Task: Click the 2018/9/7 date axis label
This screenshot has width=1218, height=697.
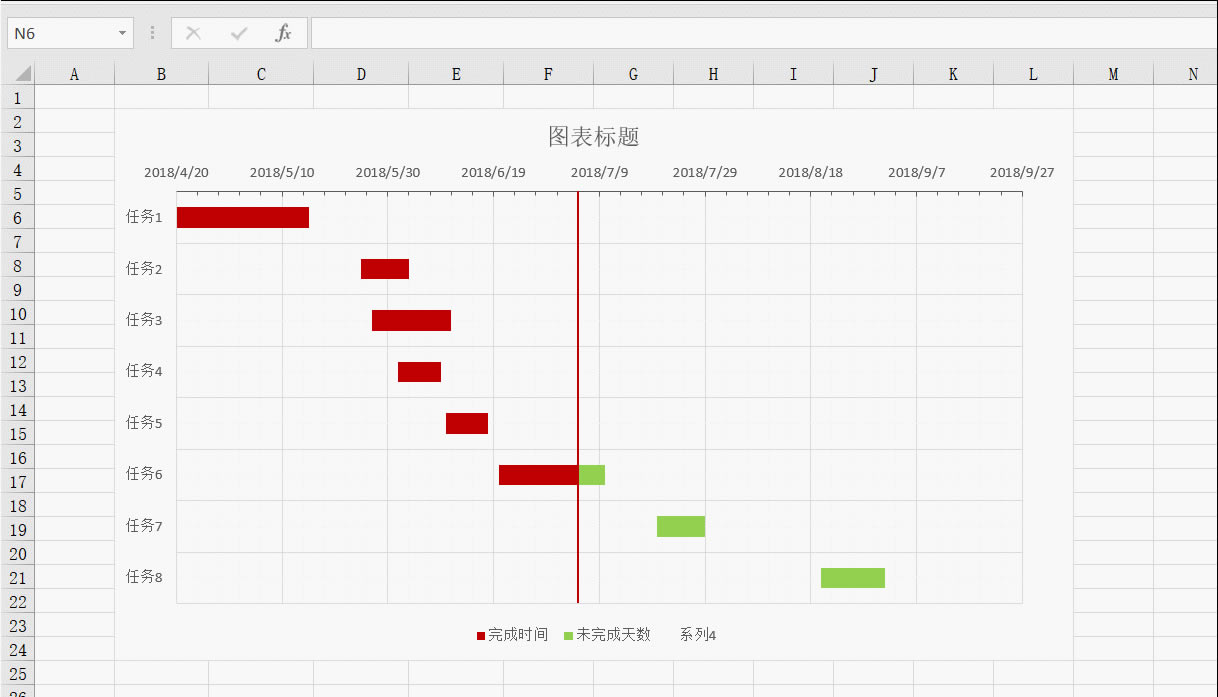Action: (x=917, y=172)
